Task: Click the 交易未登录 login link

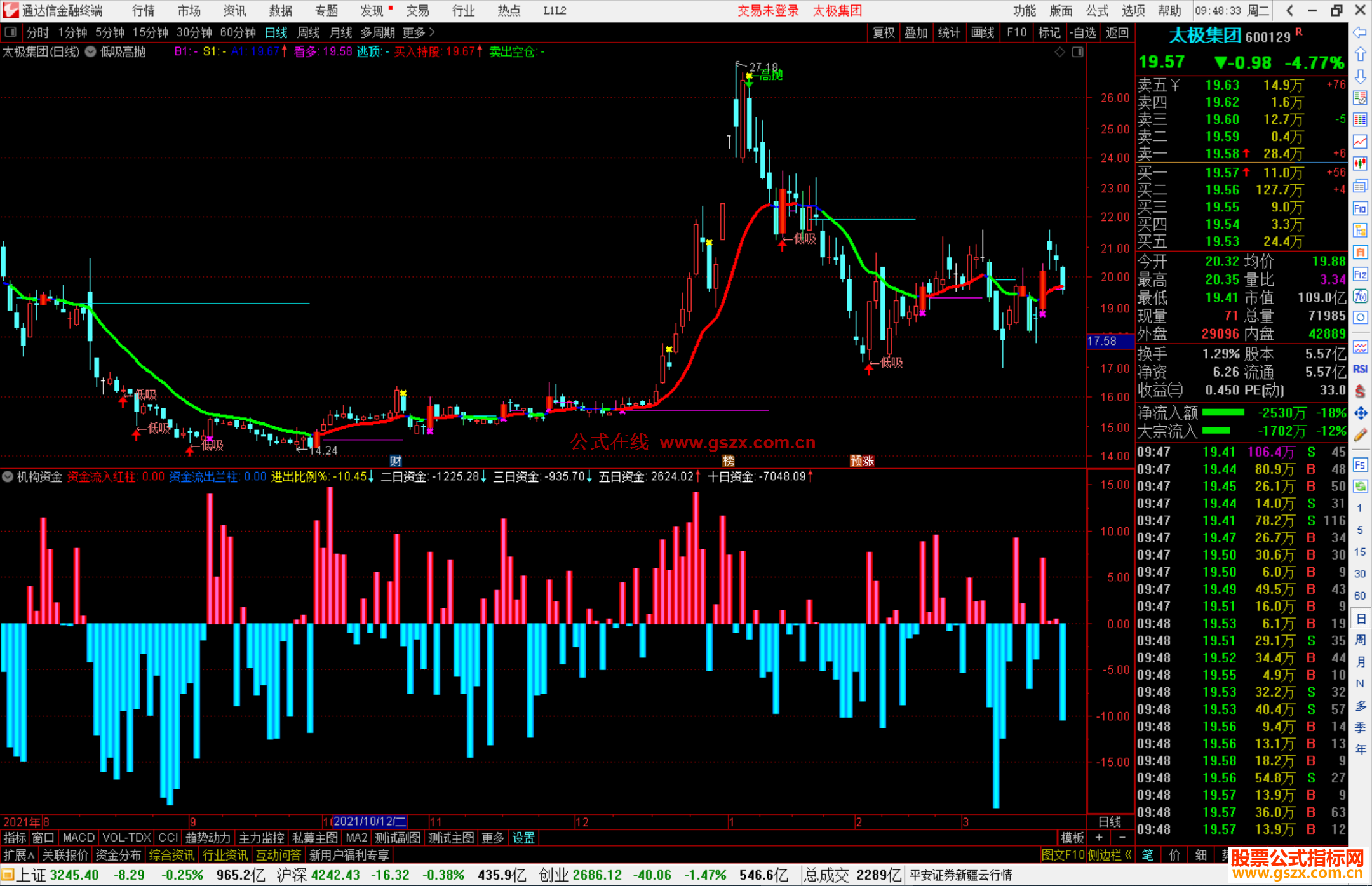Action: 769,10
